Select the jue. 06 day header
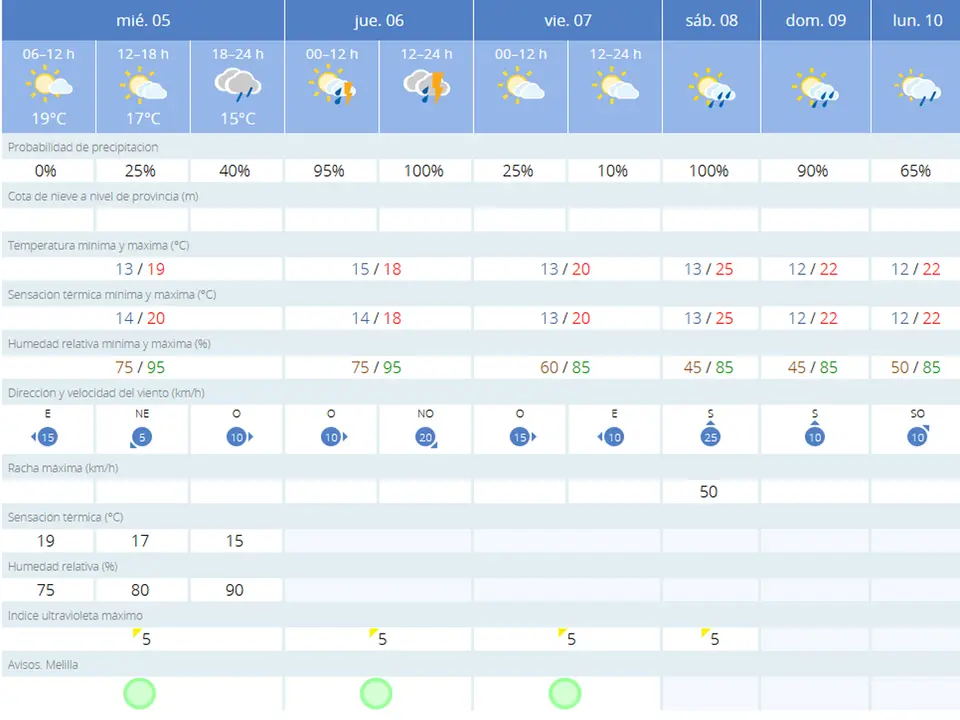Image resolution: width=960 pixels, height=720 pixels. coord(379,20)
